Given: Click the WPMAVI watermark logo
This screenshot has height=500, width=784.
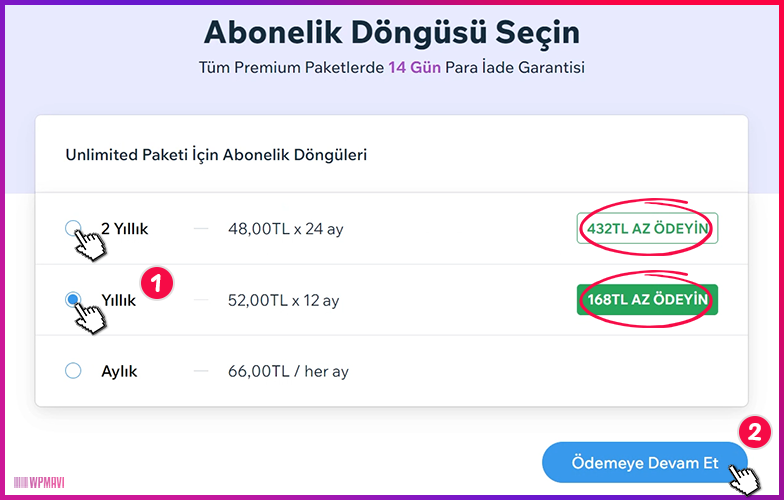Looking at the screenshot, I should point(39,482).
